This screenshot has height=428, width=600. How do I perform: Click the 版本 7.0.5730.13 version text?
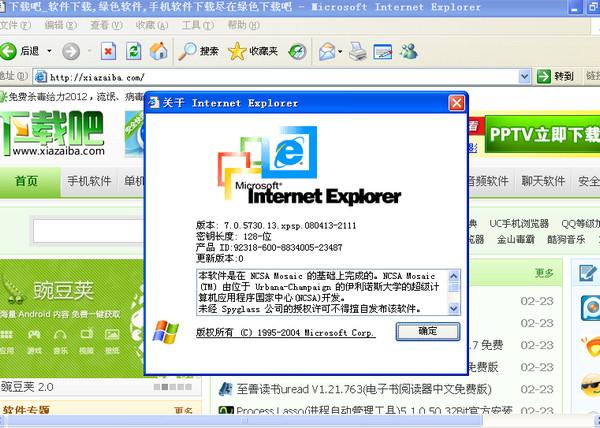276,225
